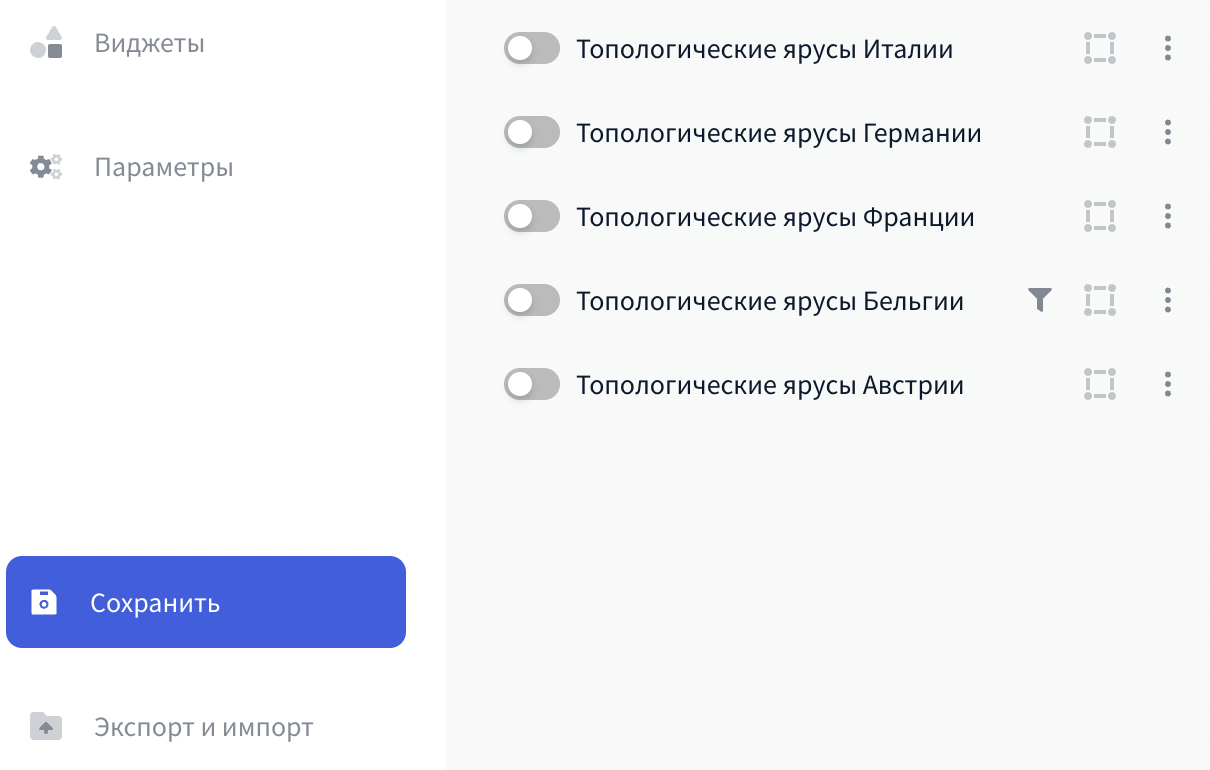This screenshot has height=770, width=1210.
Task: Click the extent icon for Германии layer
Action: (1100, 132)
